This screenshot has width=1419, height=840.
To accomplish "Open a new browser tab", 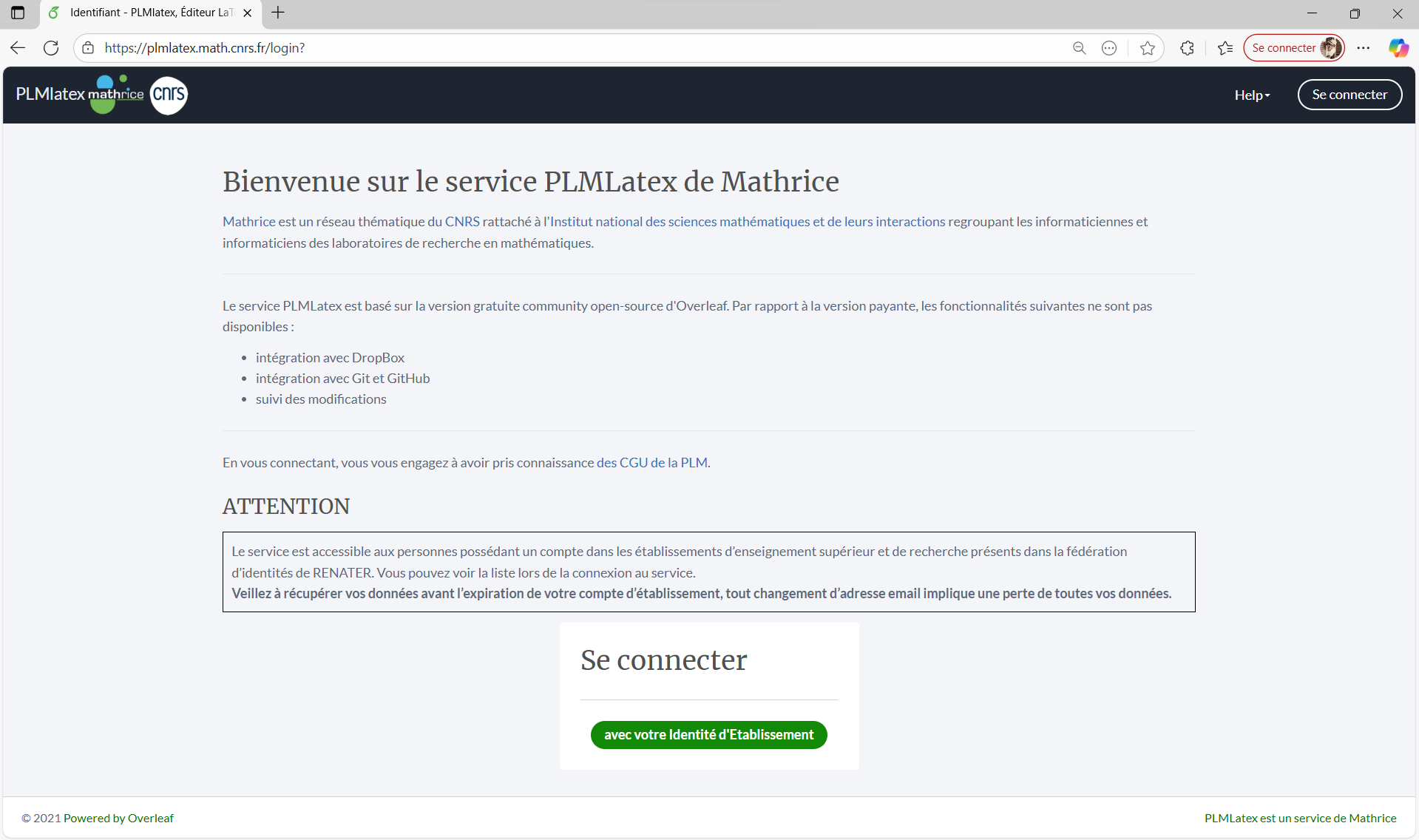I will [278, 13].
